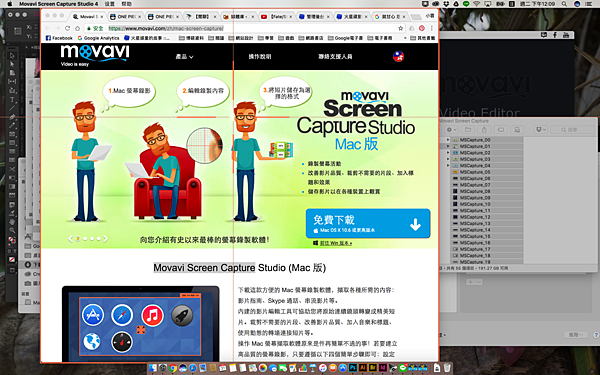Open the Google Analytics bookmark
Screen dimensions: 600x375
click(x=98, y=38)
